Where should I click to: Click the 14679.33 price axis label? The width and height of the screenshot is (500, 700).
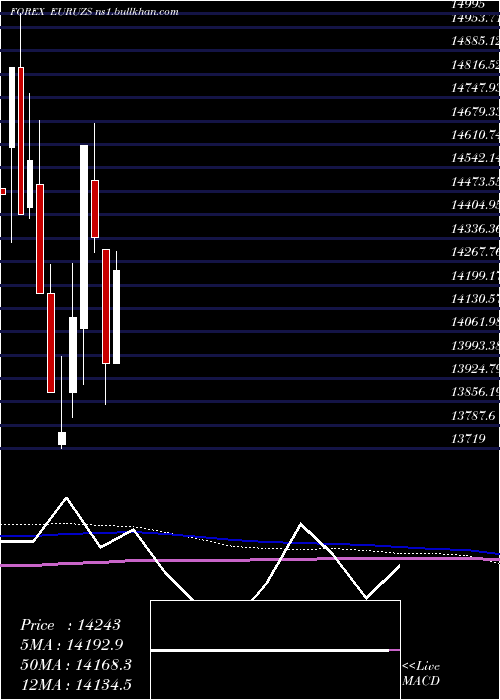point(475,112)
